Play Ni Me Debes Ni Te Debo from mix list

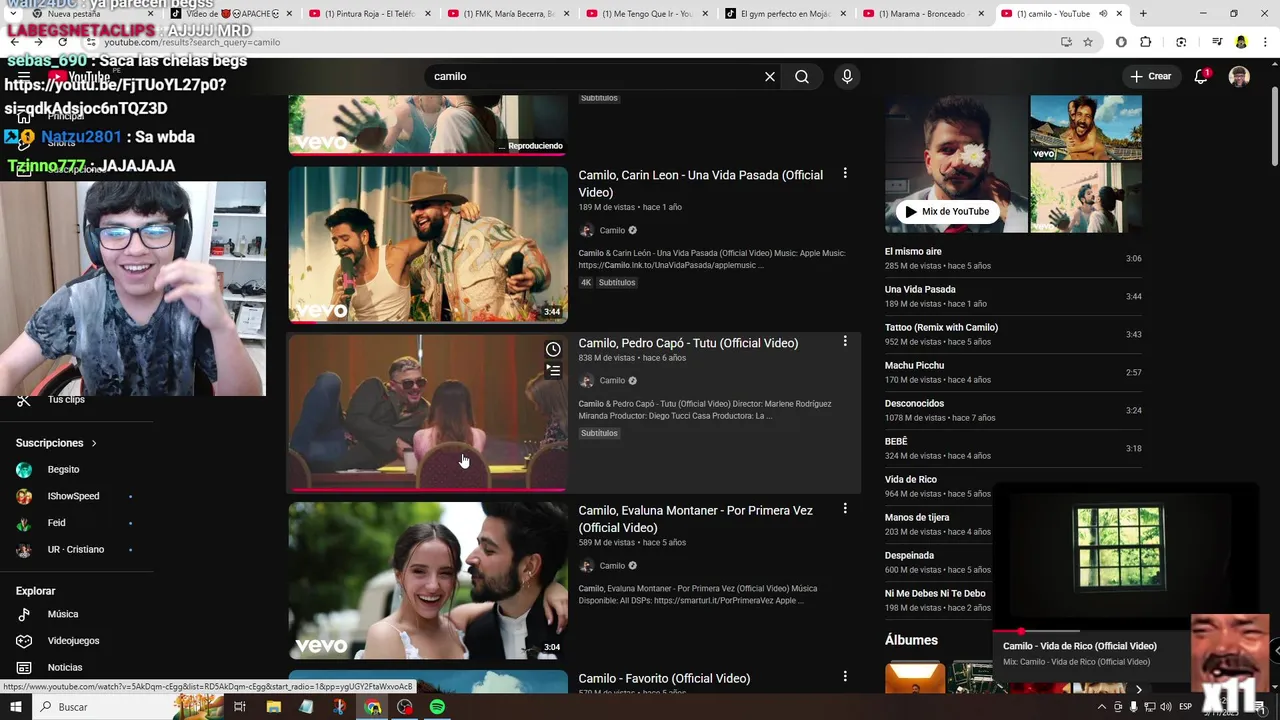[x=937, y=601]
